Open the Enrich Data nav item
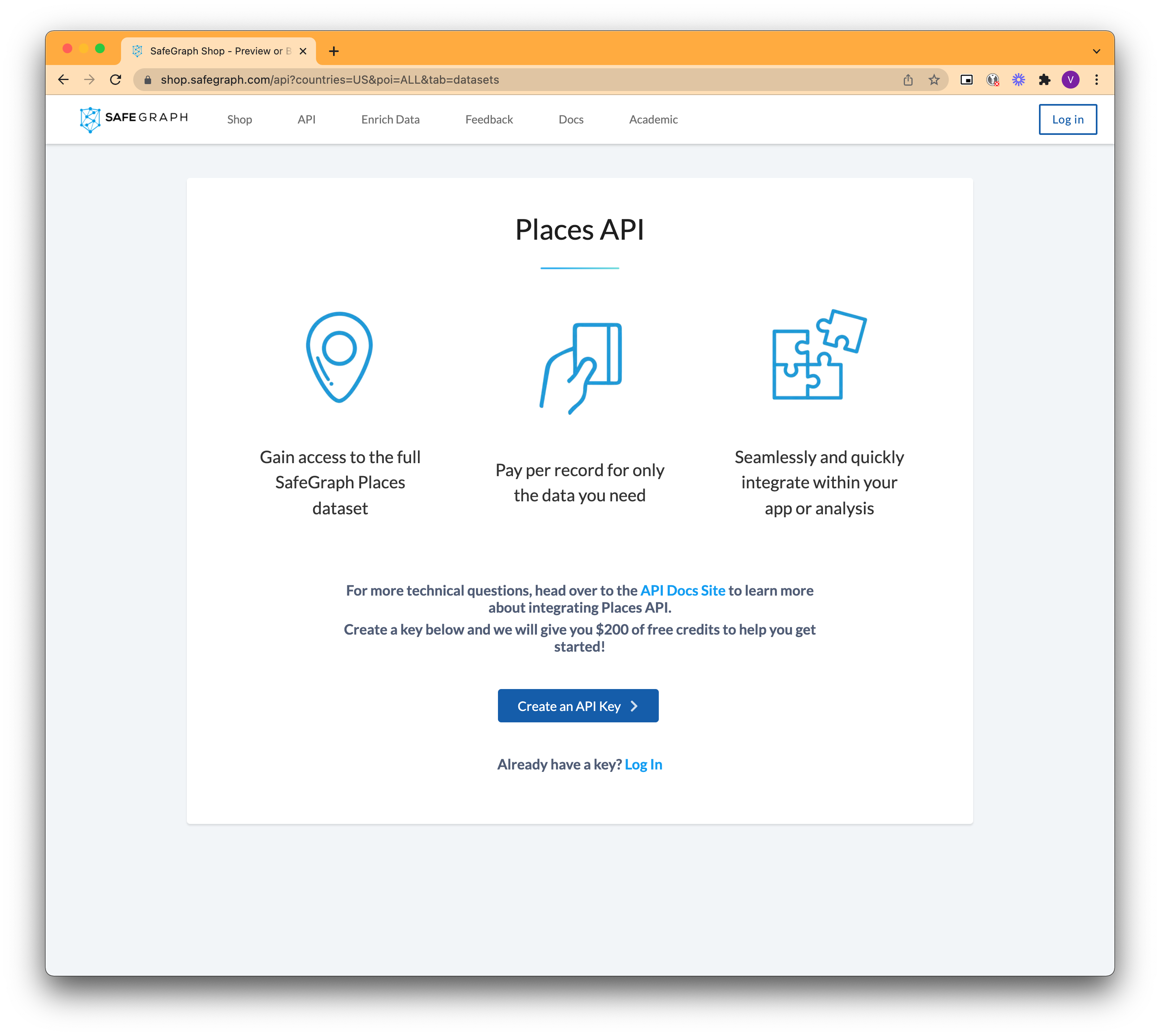Image resolution: width=1160 pixels, height=1036 pixels. (x=390, y=119)
